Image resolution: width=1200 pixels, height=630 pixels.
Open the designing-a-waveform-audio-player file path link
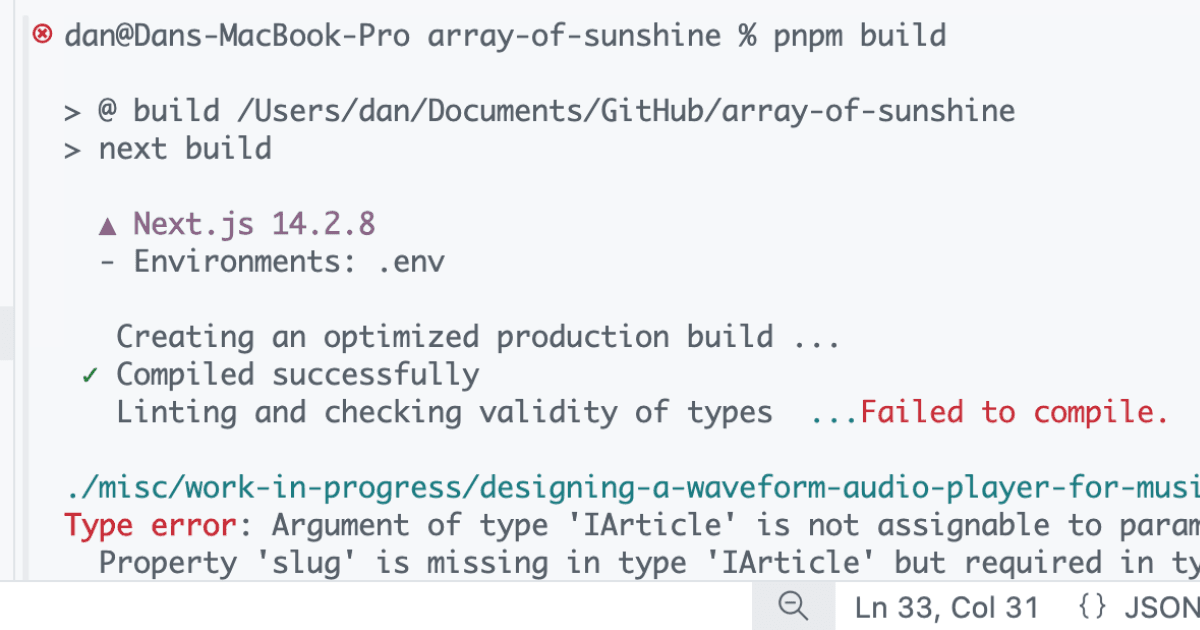(600, 487)
